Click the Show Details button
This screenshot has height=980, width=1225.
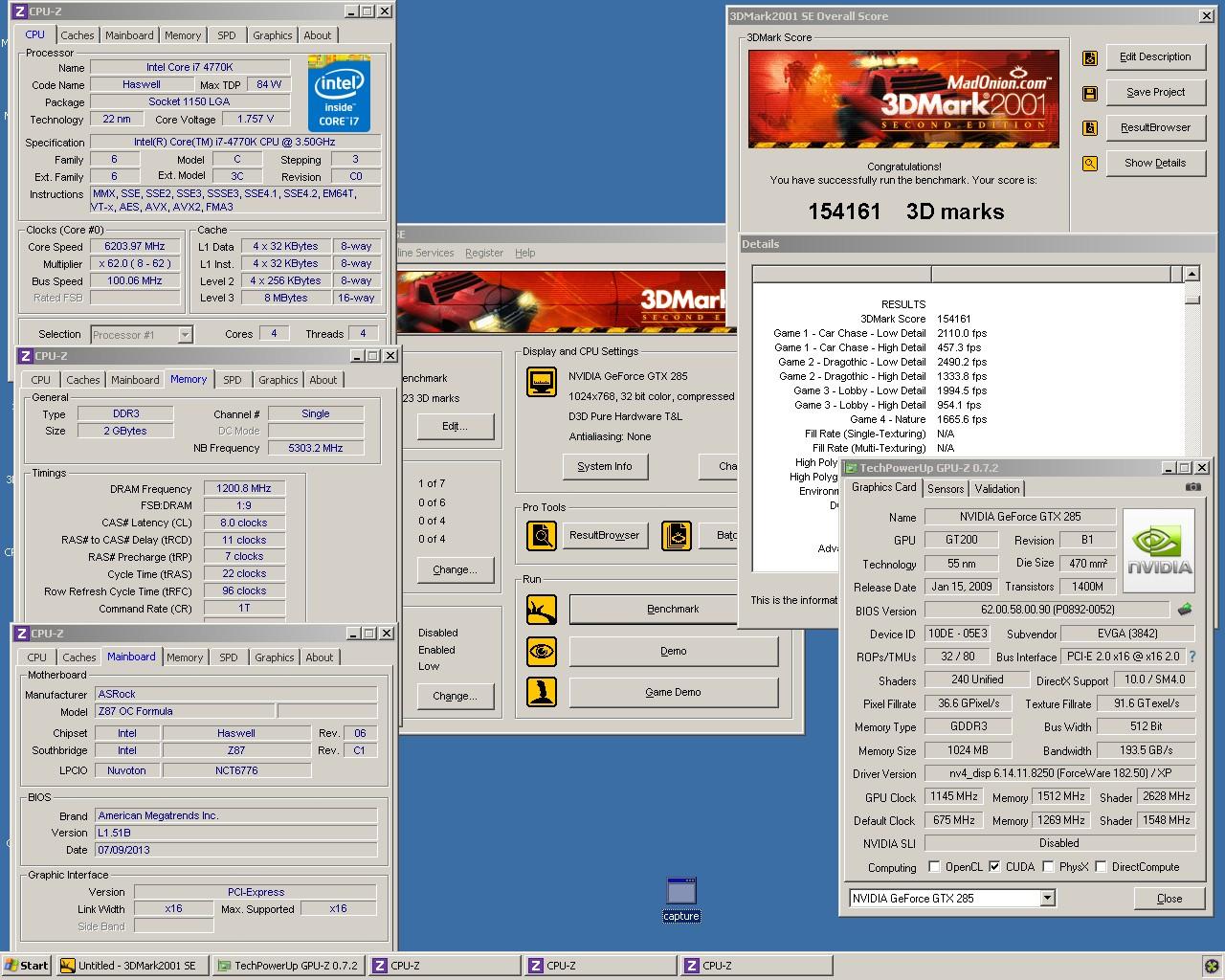pos(1155,164)
